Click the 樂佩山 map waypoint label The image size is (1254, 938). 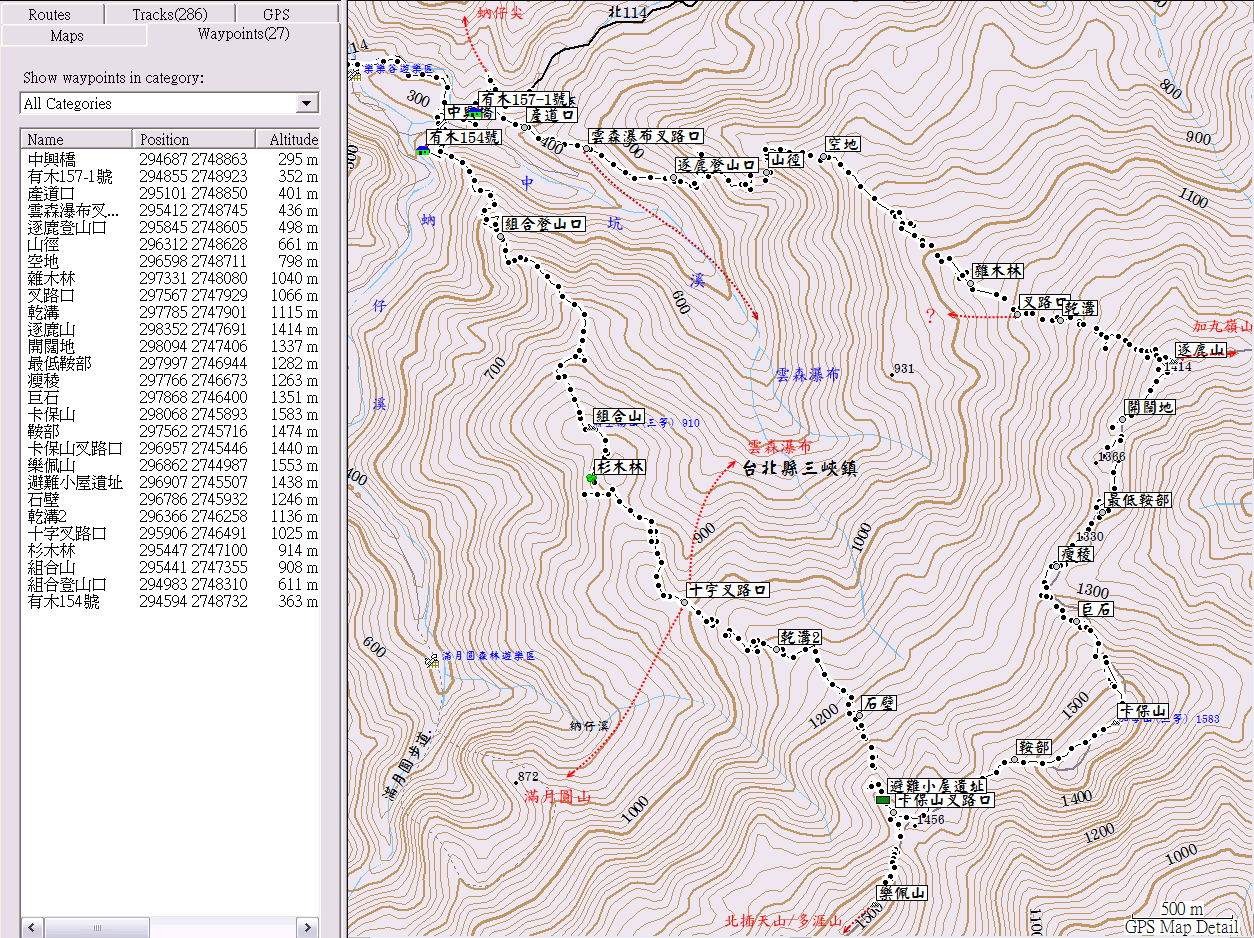[903, 893]
